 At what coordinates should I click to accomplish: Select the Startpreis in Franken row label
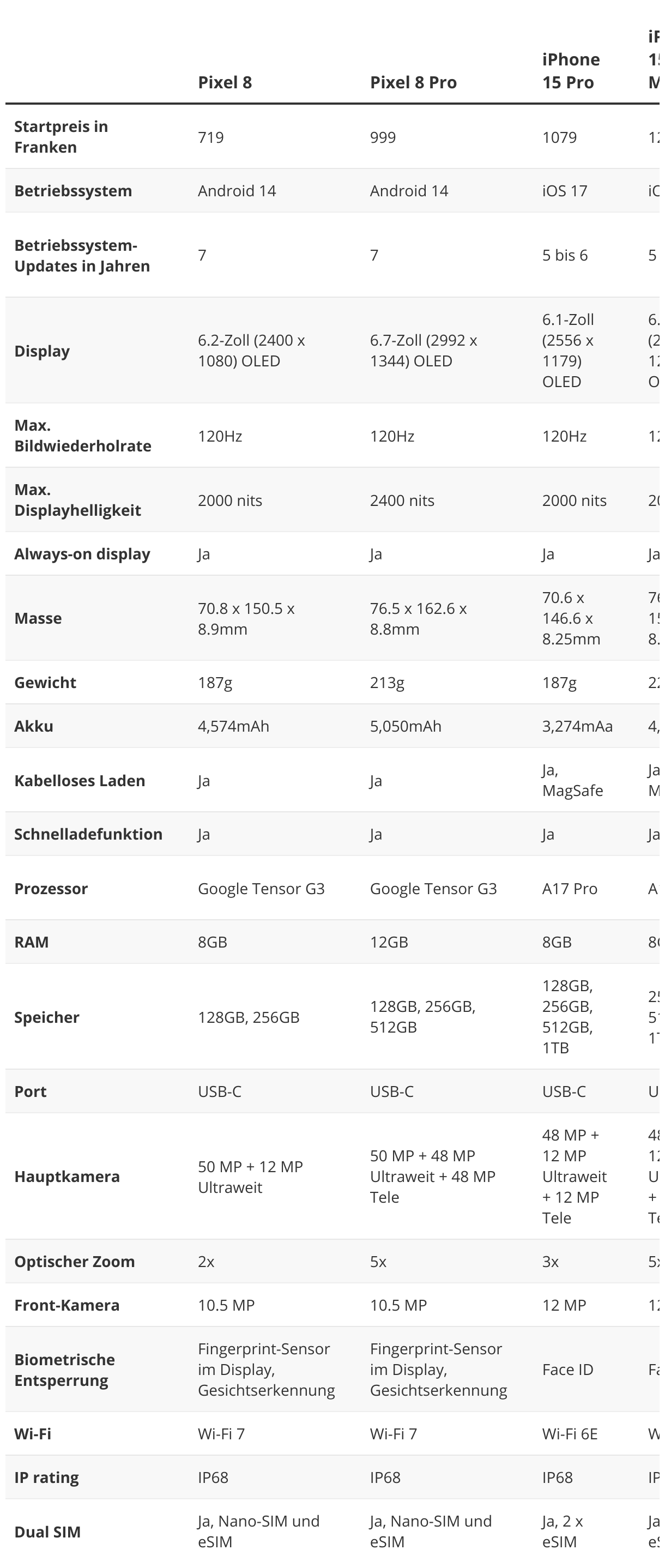61,137
